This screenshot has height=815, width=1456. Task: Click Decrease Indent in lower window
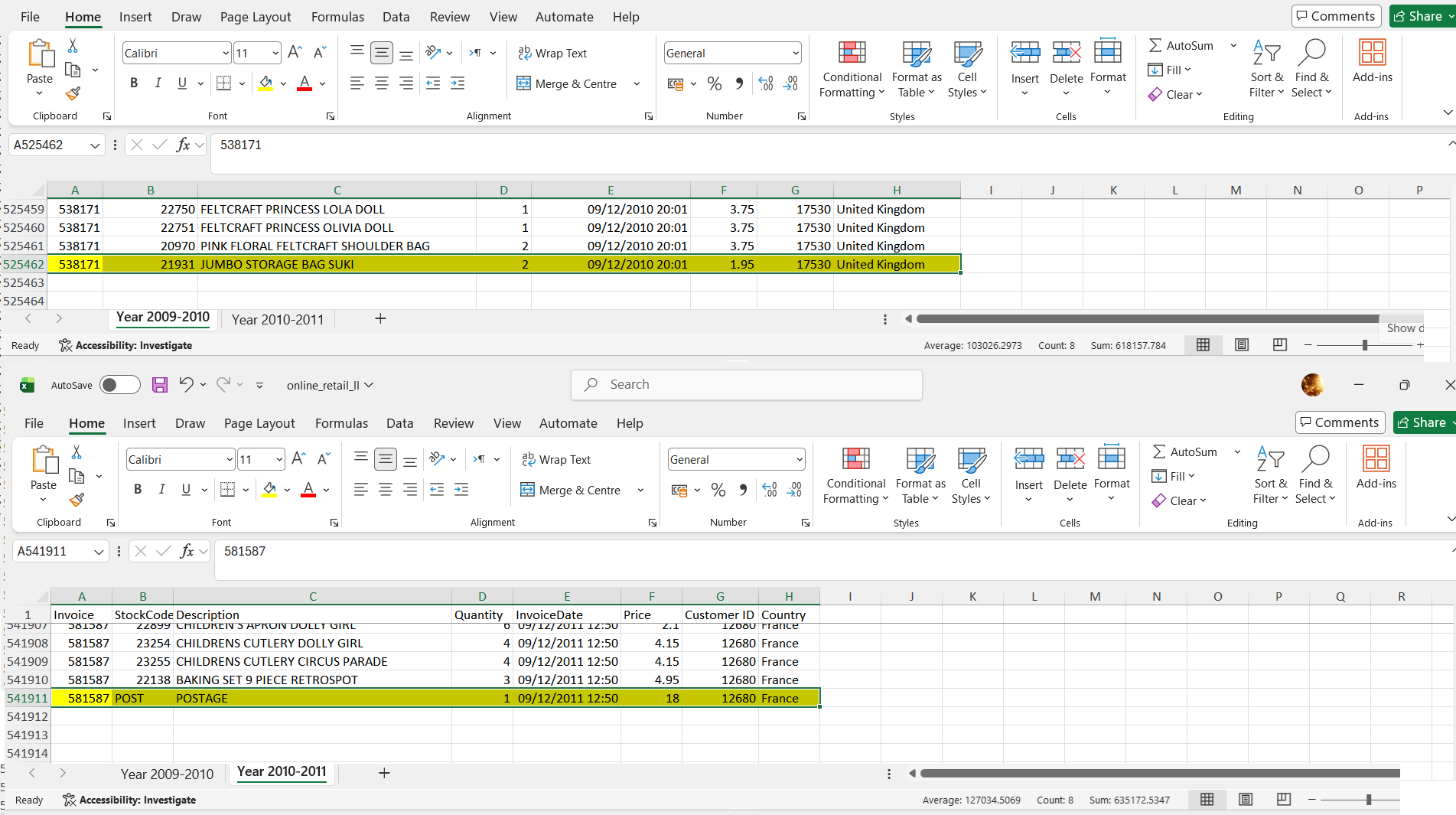click(x=437, y=490)
